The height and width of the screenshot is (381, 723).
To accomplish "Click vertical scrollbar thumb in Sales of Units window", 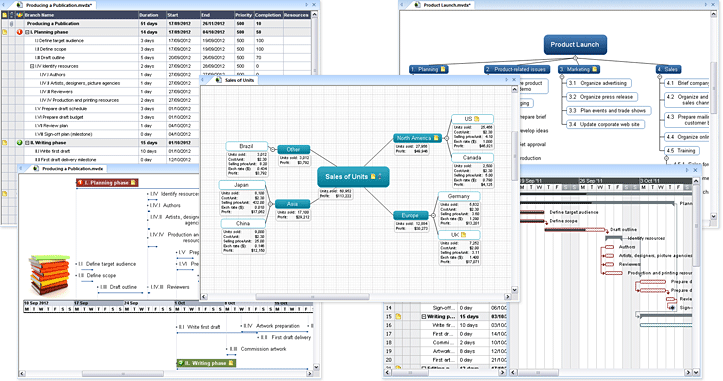I will pyautogui.click(x=515, y=156).
